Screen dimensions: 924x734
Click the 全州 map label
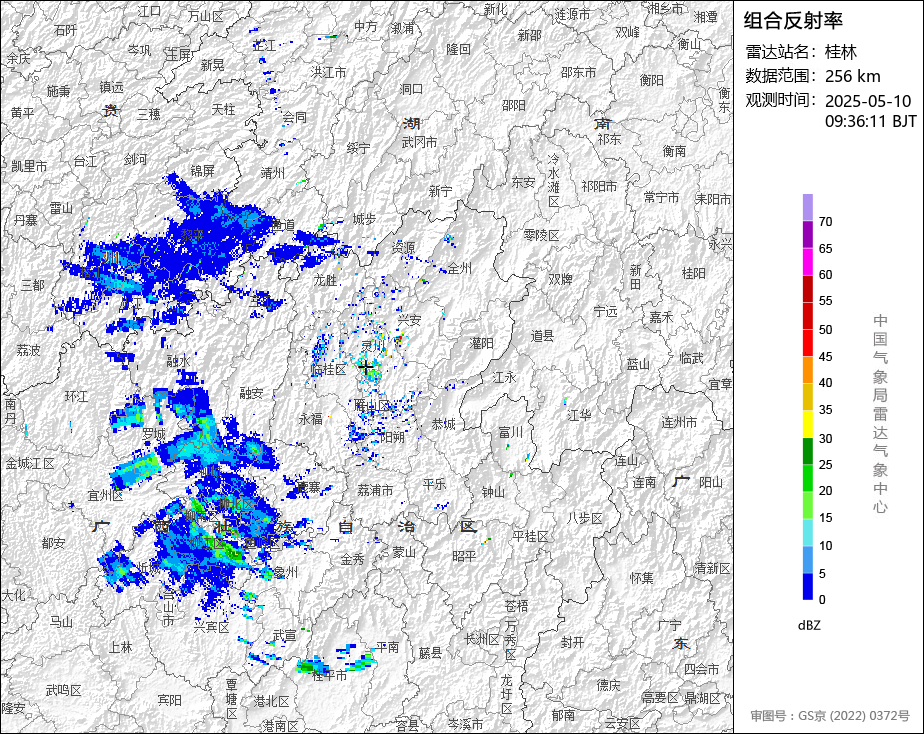(x=460, y=269)
